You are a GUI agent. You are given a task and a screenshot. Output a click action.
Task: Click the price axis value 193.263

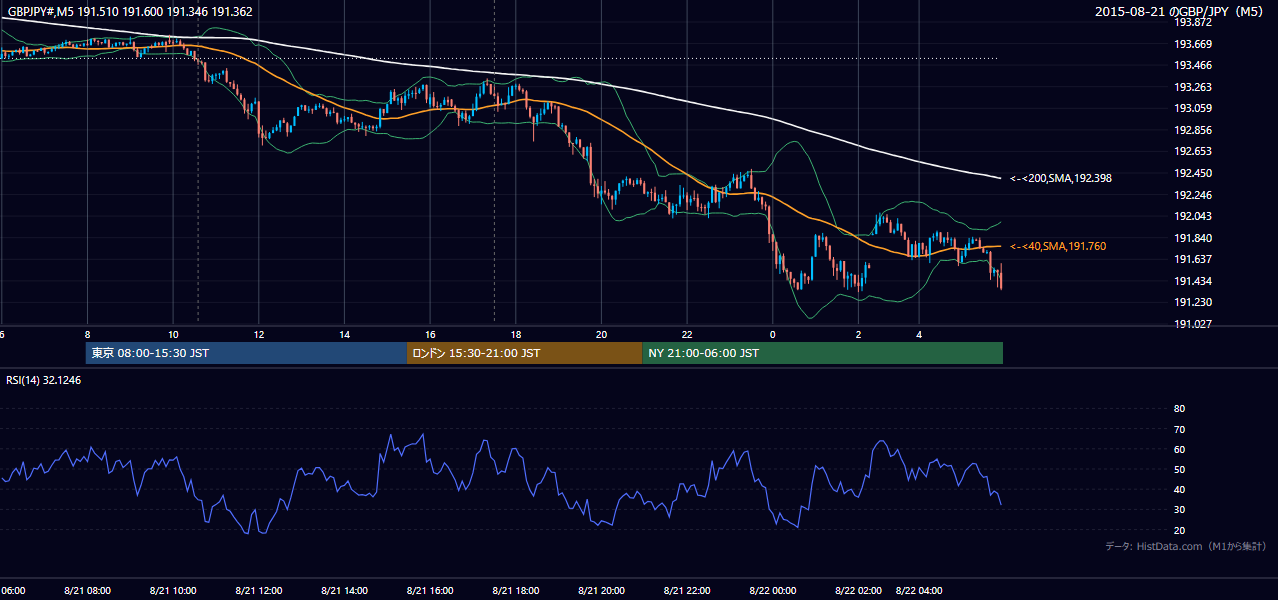click(x=1194, y=87)
